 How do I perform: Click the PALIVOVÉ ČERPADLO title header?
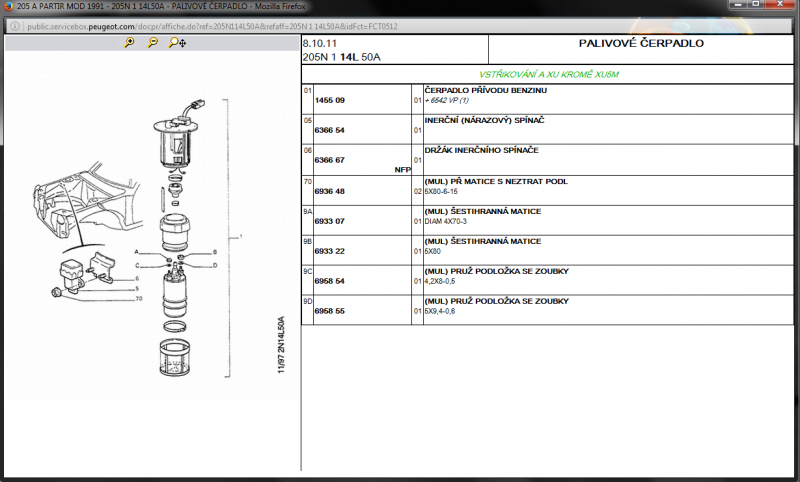[x=641, y=44]
